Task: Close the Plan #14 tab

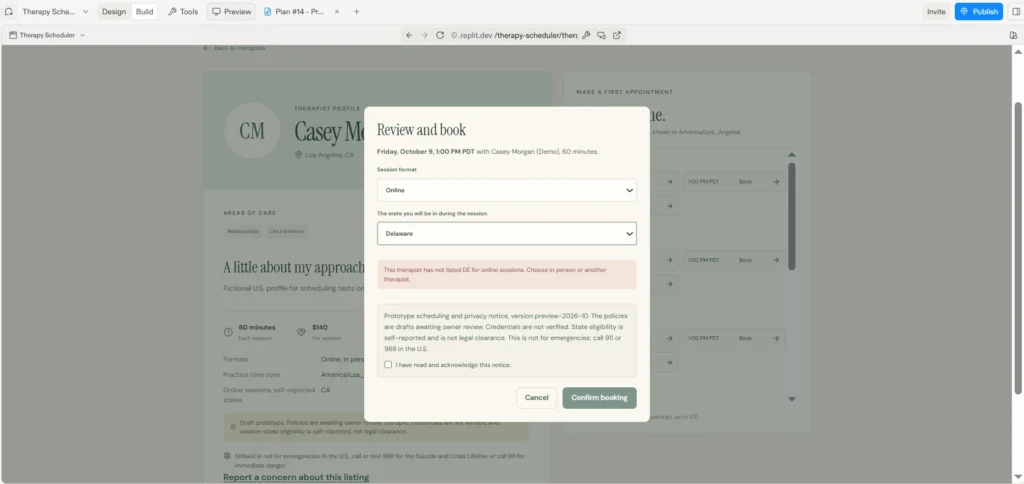Action: pyautogui.click(x=336, y=12)
